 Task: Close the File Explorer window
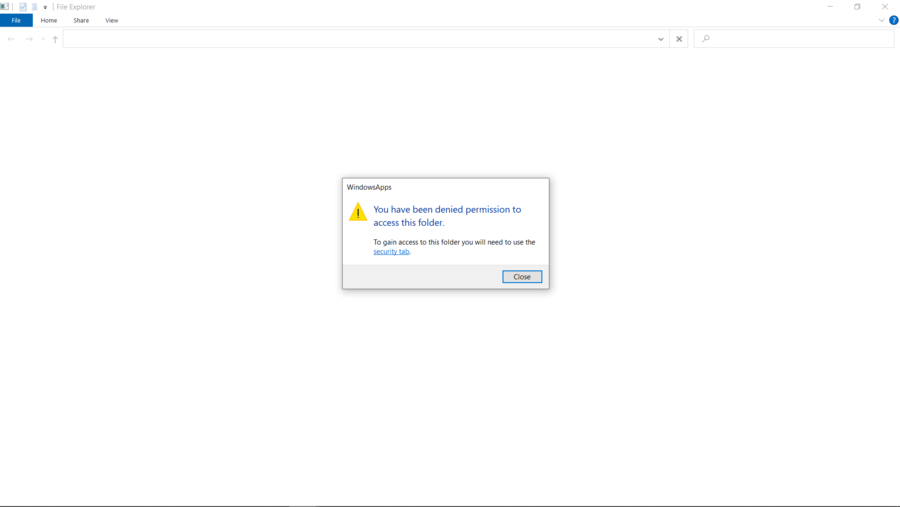[x=885, y=7]
